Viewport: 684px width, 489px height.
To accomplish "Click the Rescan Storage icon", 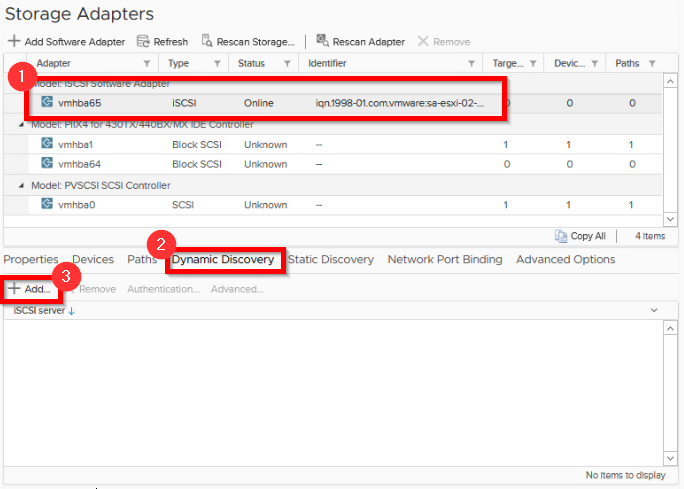I will click(x=207, y=41).
